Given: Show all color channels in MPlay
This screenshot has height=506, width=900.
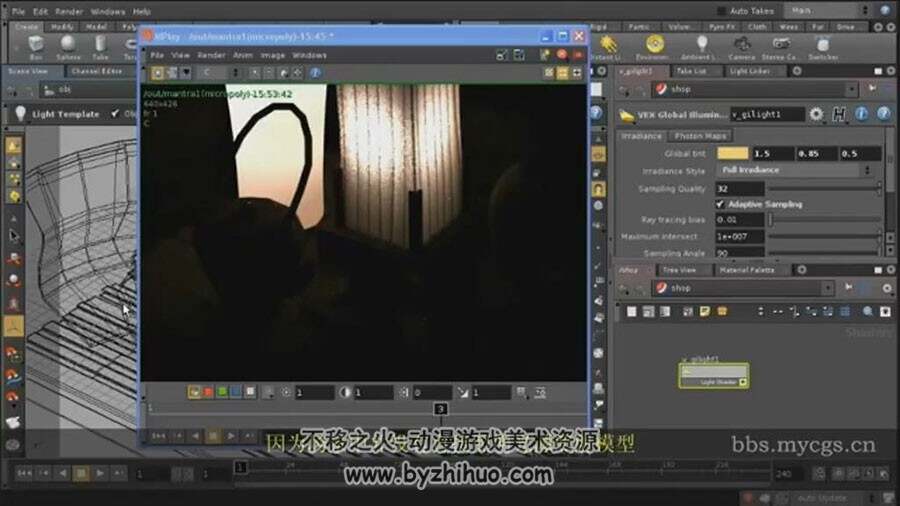Looking at the screenshot, I should coord(195,392).
